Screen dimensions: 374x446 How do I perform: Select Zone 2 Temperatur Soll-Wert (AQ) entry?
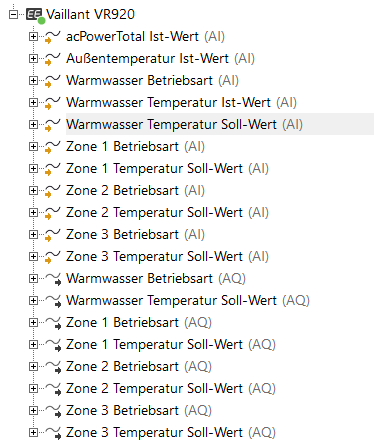click(171, 388)
